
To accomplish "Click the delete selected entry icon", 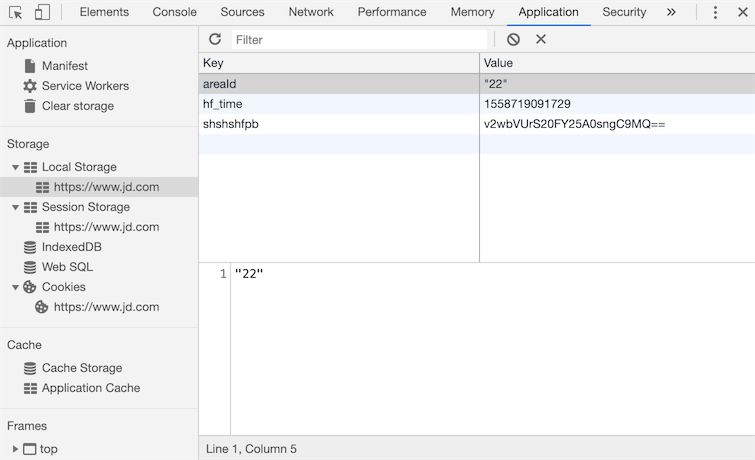I will 541,39.
